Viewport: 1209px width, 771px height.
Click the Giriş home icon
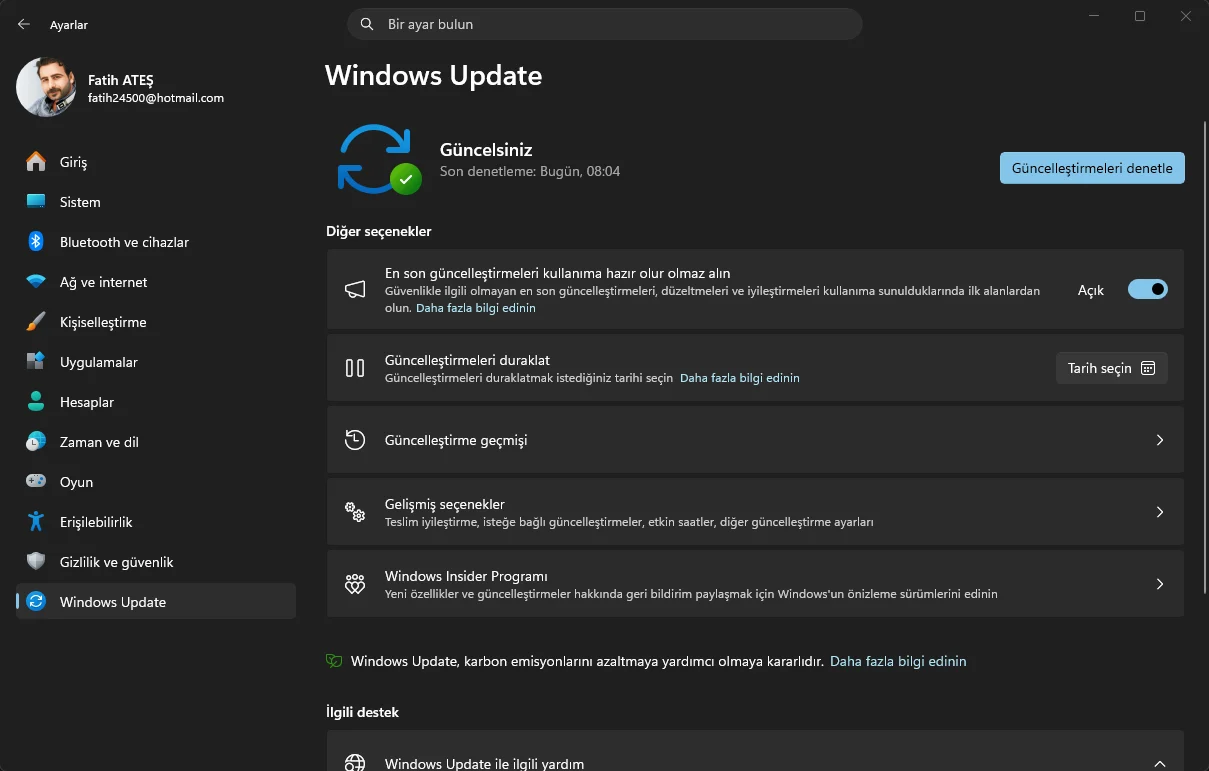[x=36, y=162]
